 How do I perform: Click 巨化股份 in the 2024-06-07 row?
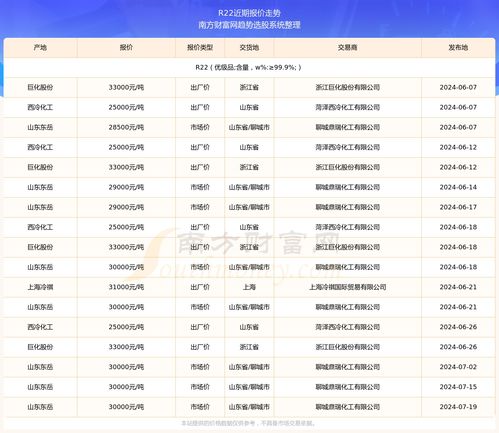click(40, 87)
